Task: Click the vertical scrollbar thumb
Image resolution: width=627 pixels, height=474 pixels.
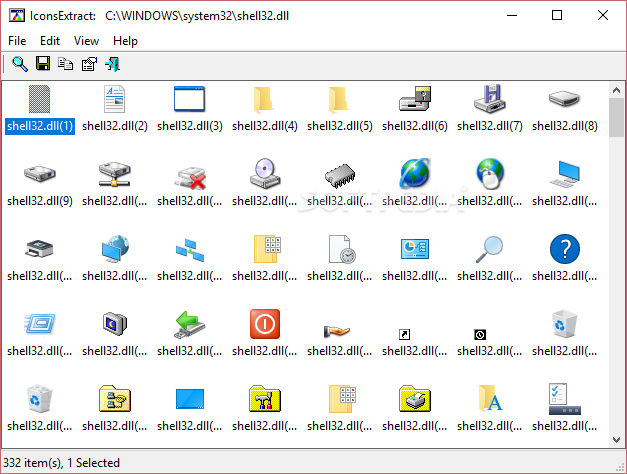Action: pyautogui.click(x=616, y=118)
